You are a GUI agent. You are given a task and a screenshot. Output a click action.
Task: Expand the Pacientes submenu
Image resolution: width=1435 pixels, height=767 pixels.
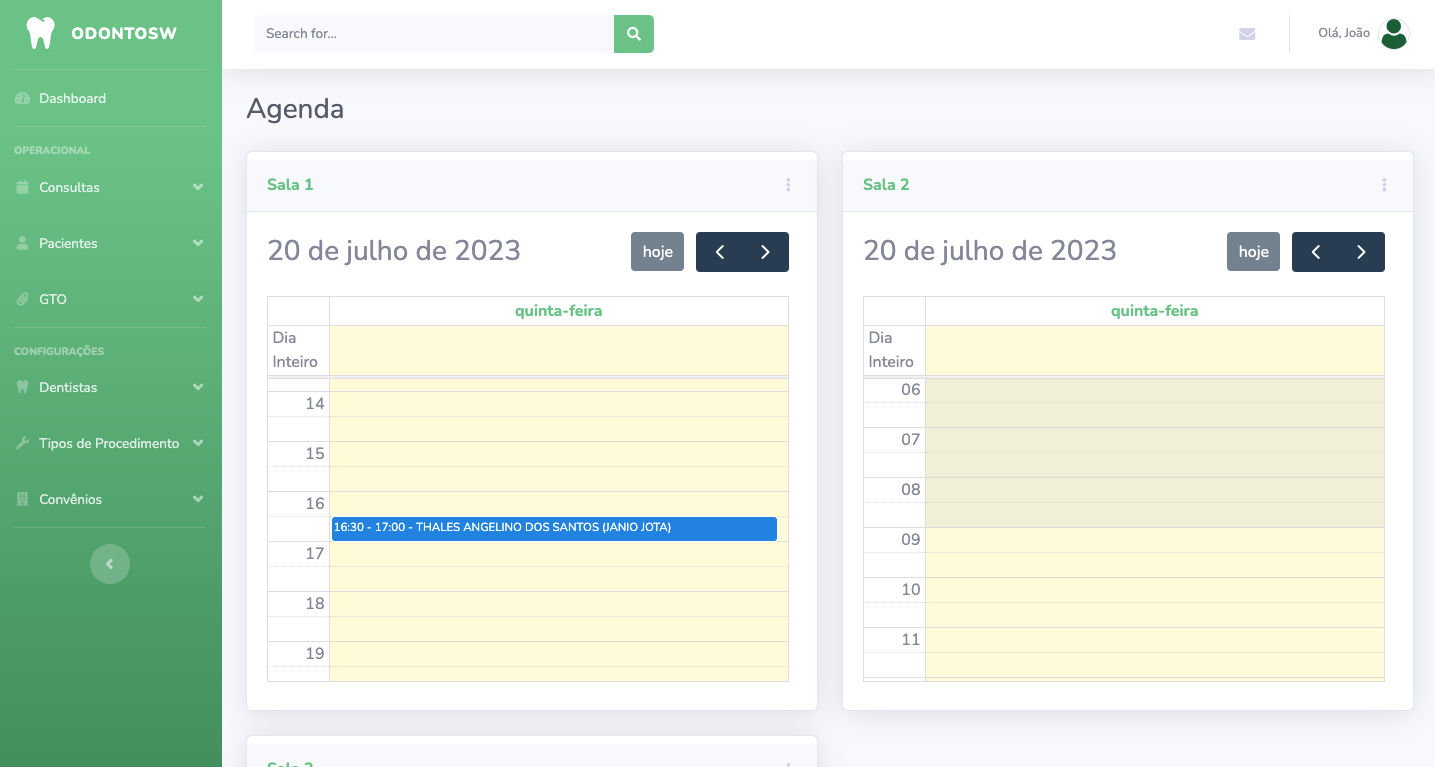(110, 243)
